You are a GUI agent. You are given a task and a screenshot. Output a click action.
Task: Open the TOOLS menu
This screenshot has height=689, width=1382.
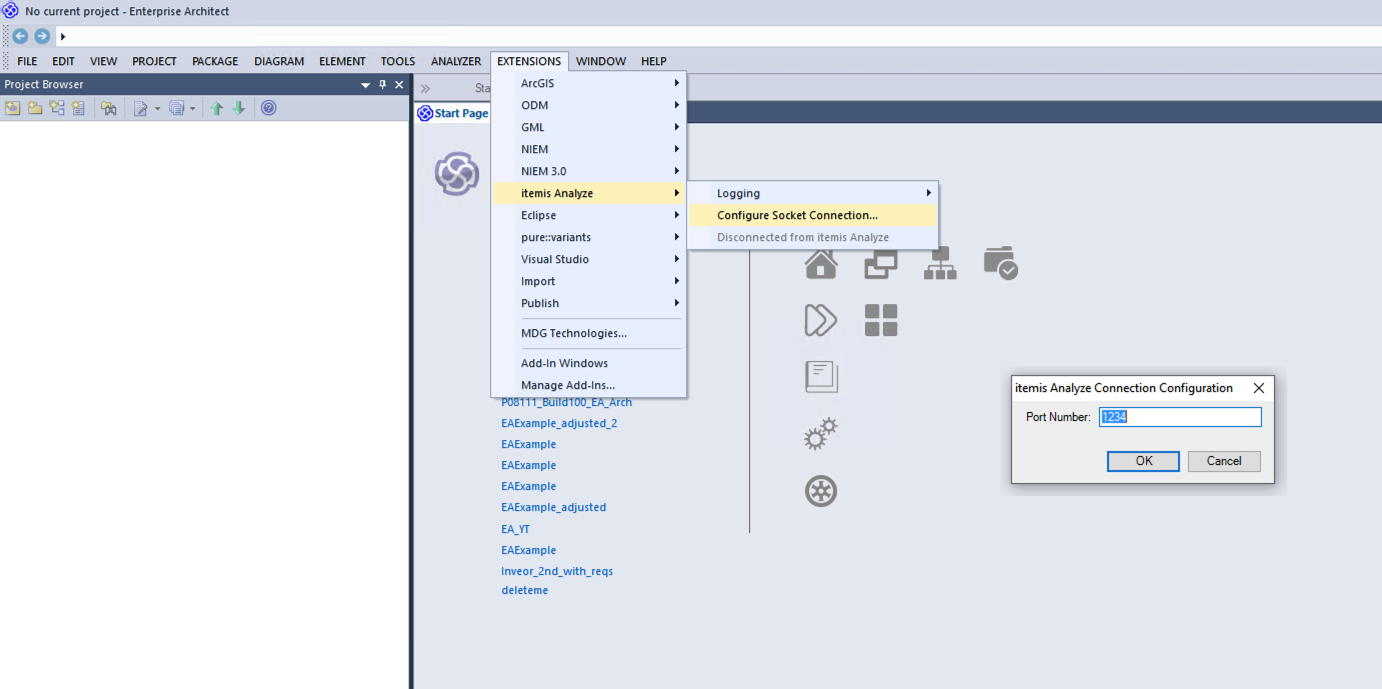tap(398, 61)
